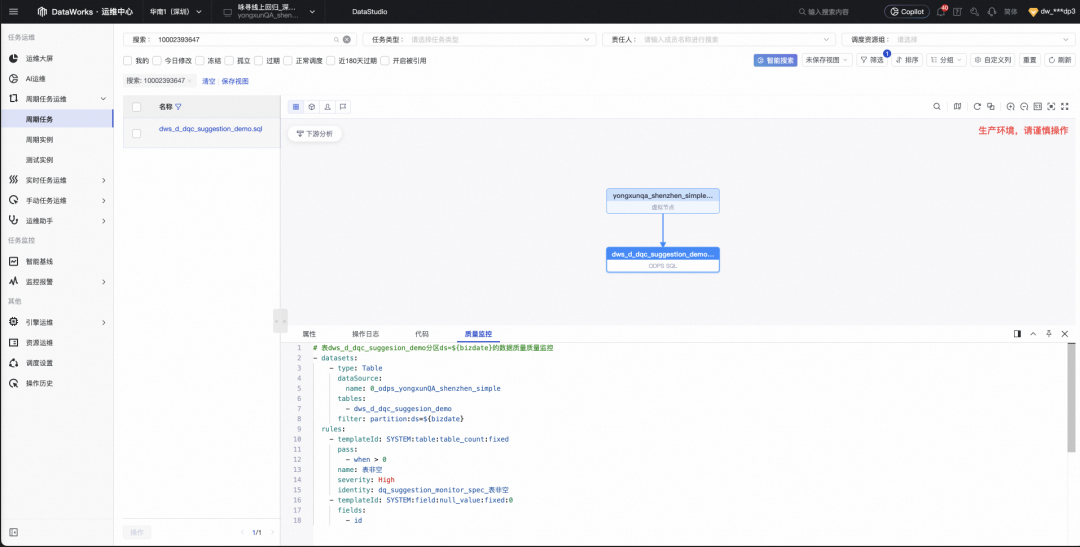Click the 智能搜索 button
This screenshot has height=547, width=1080.
click(776, 61)
